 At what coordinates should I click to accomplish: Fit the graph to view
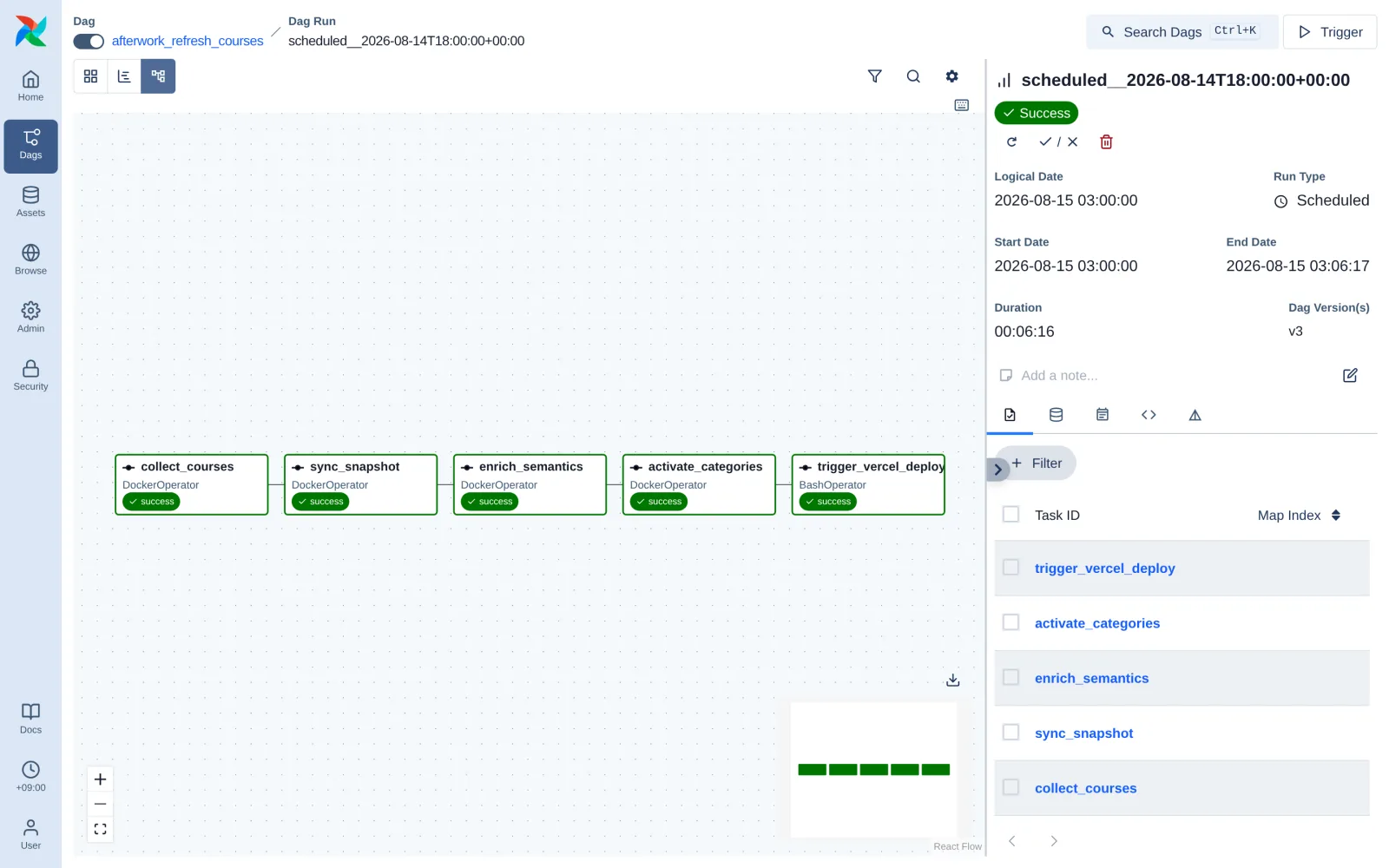click(101, 829)
